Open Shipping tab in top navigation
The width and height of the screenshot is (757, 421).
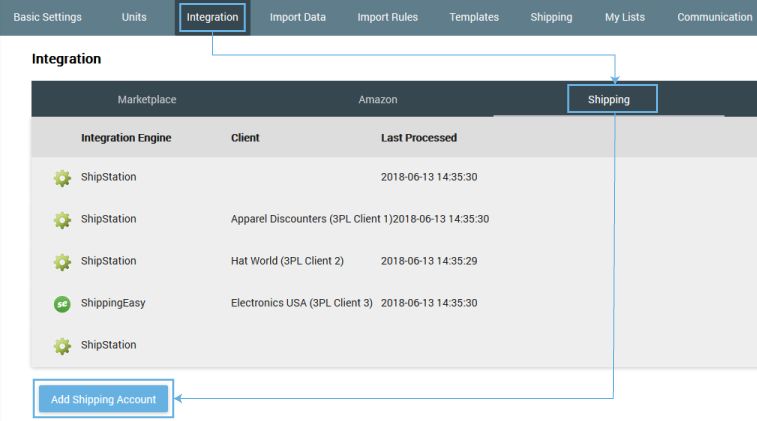click(x=551, y=17)
